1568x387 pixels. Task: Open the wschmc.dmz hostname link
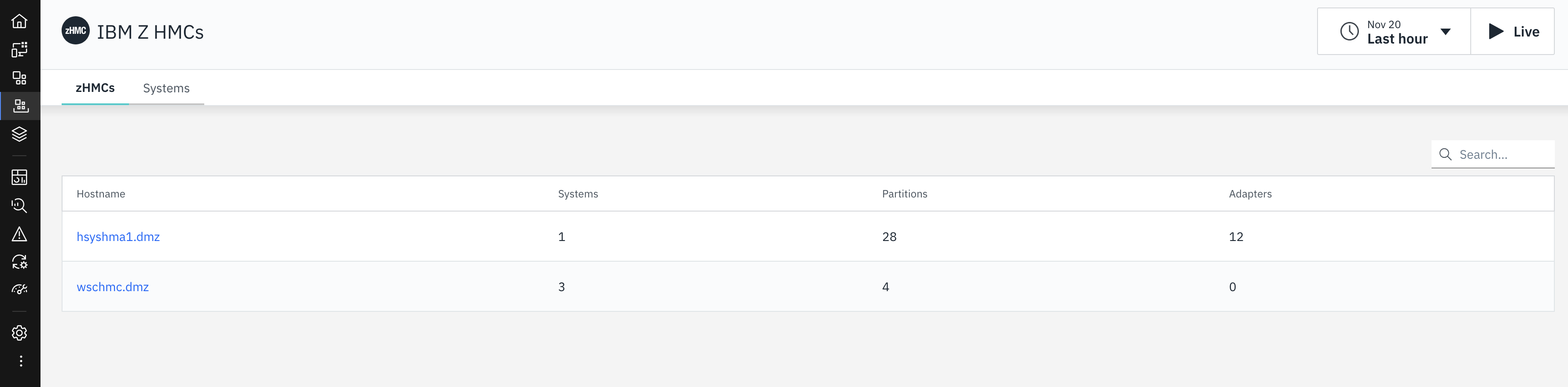coord(113,287)
